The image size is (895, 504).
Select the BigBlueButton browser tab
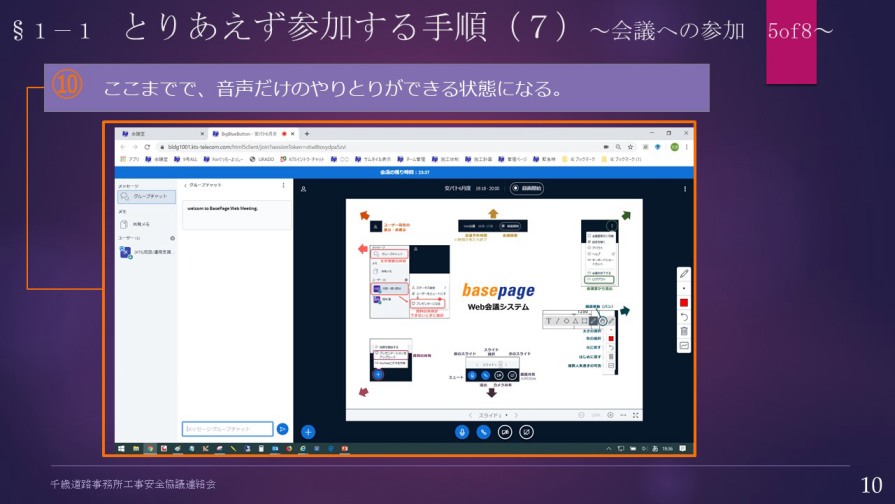[x=246, y=133]
